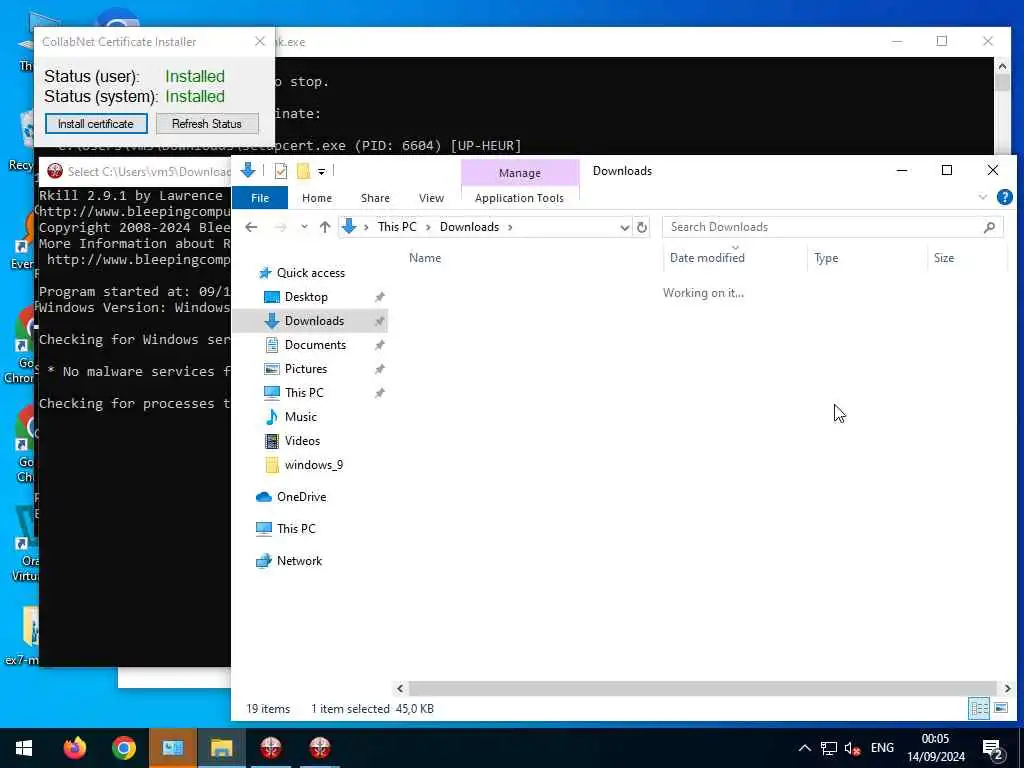Open the Action Center notifications icon
This screenshot has width=1024, height=768.
(992, 748)
